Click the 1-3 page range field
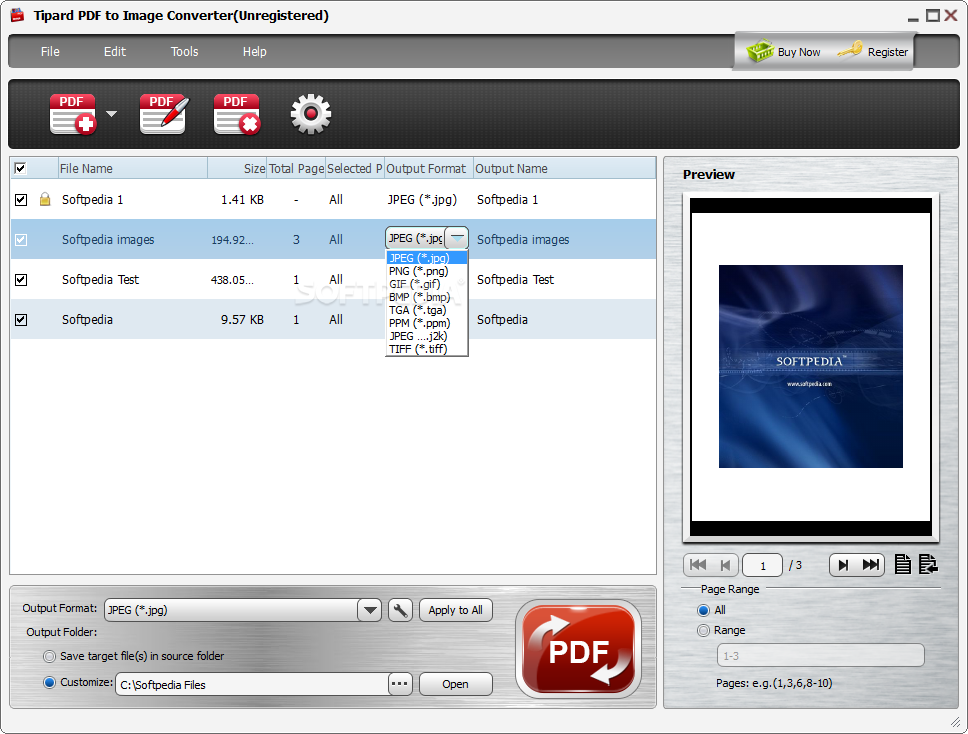The width and height of the screenshot is (968, 734). pos(820,656)
